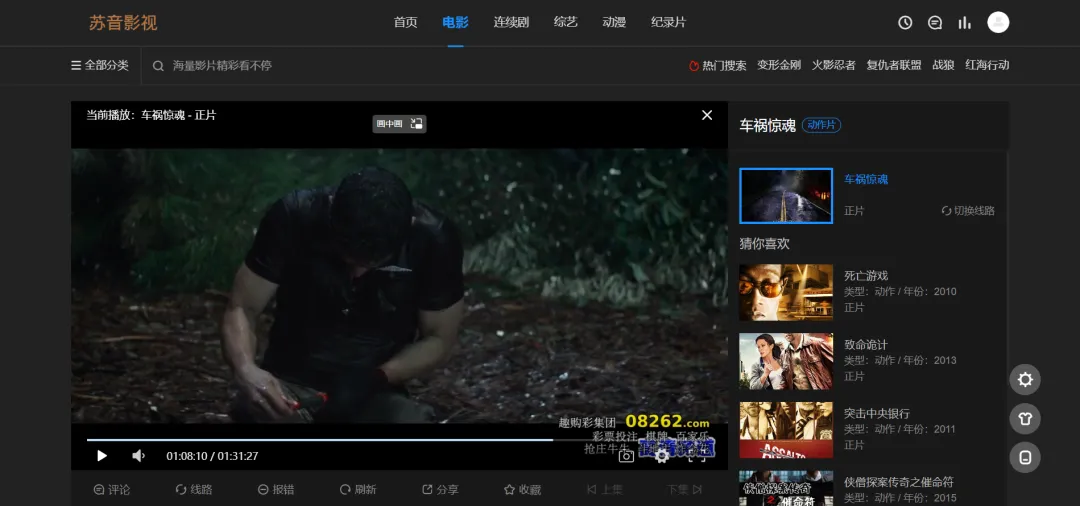Open 评论 comments button
Image resolution: width=1080 pixels, height=506 pixels.
(112, 489)
